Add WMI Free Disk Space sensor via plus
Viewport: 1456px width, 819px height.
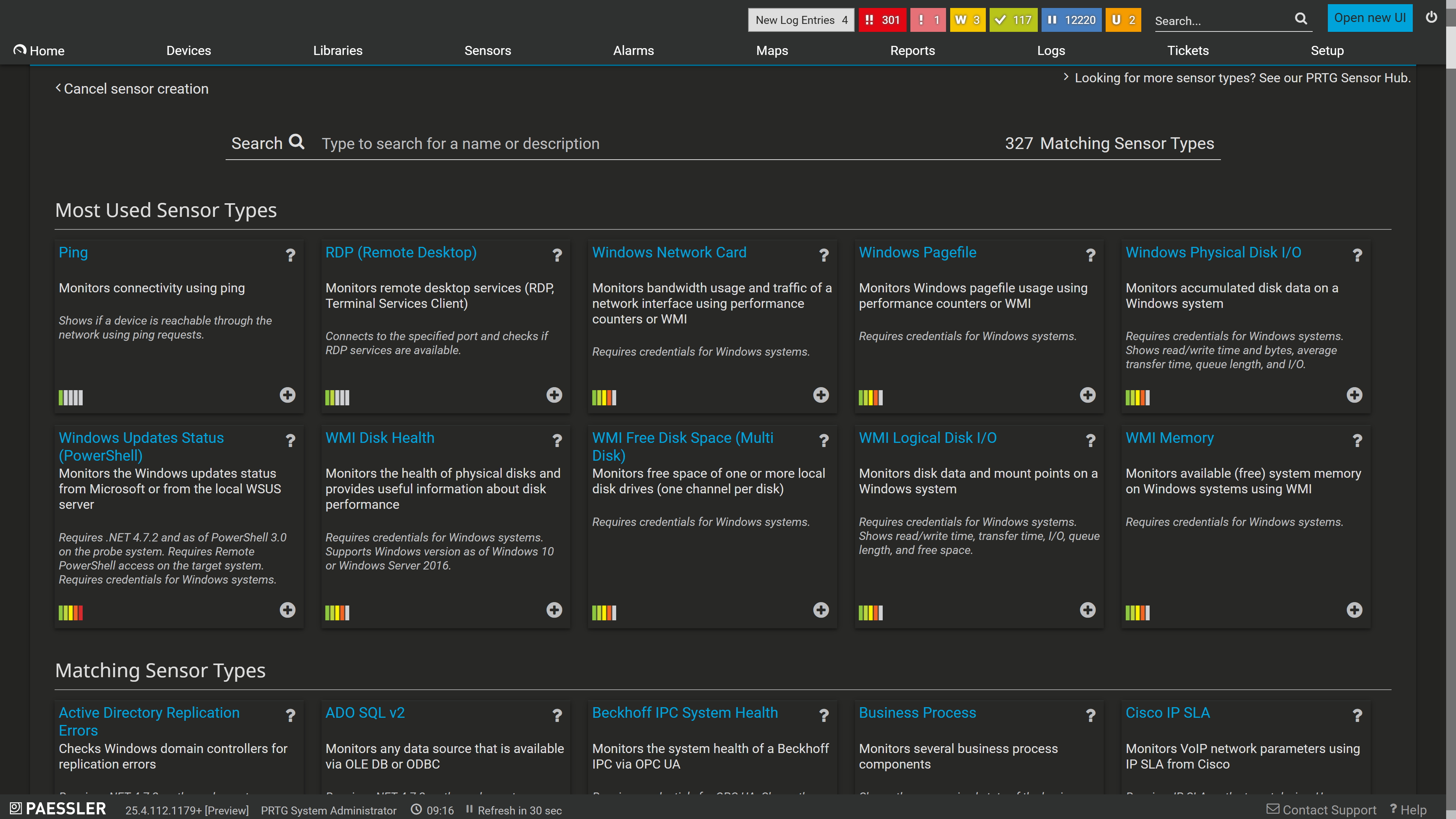[821, 610]
